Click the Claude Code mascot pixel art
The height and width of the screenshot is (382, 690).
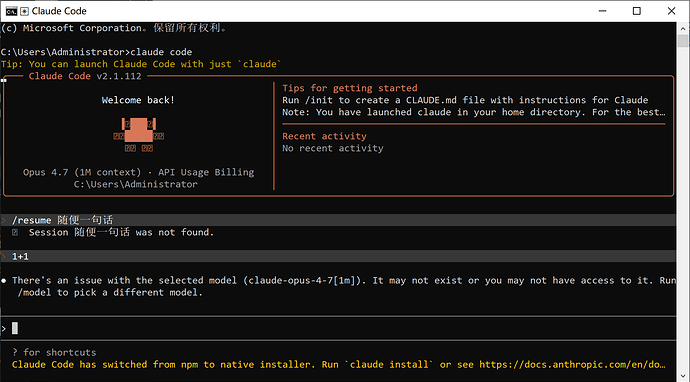point(139,135)
